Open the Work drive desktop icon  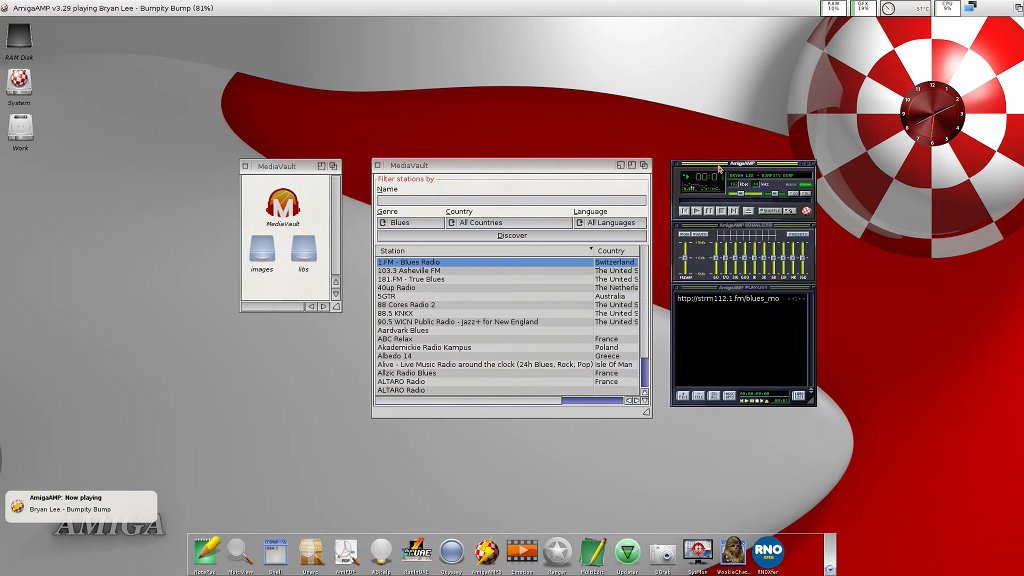tap(20, 127)
